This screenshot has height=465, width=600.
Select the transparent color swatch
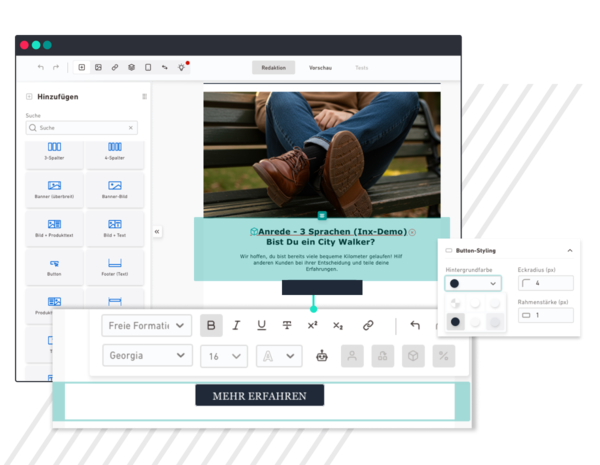455,303
